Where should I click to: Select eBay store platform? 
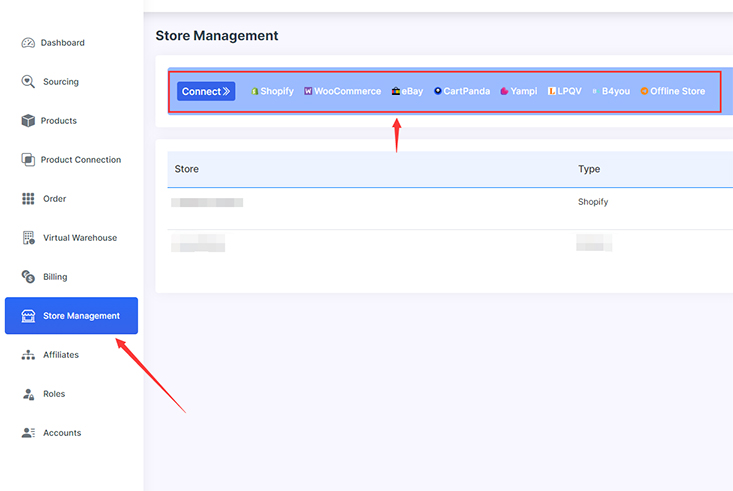coord(407,91)
